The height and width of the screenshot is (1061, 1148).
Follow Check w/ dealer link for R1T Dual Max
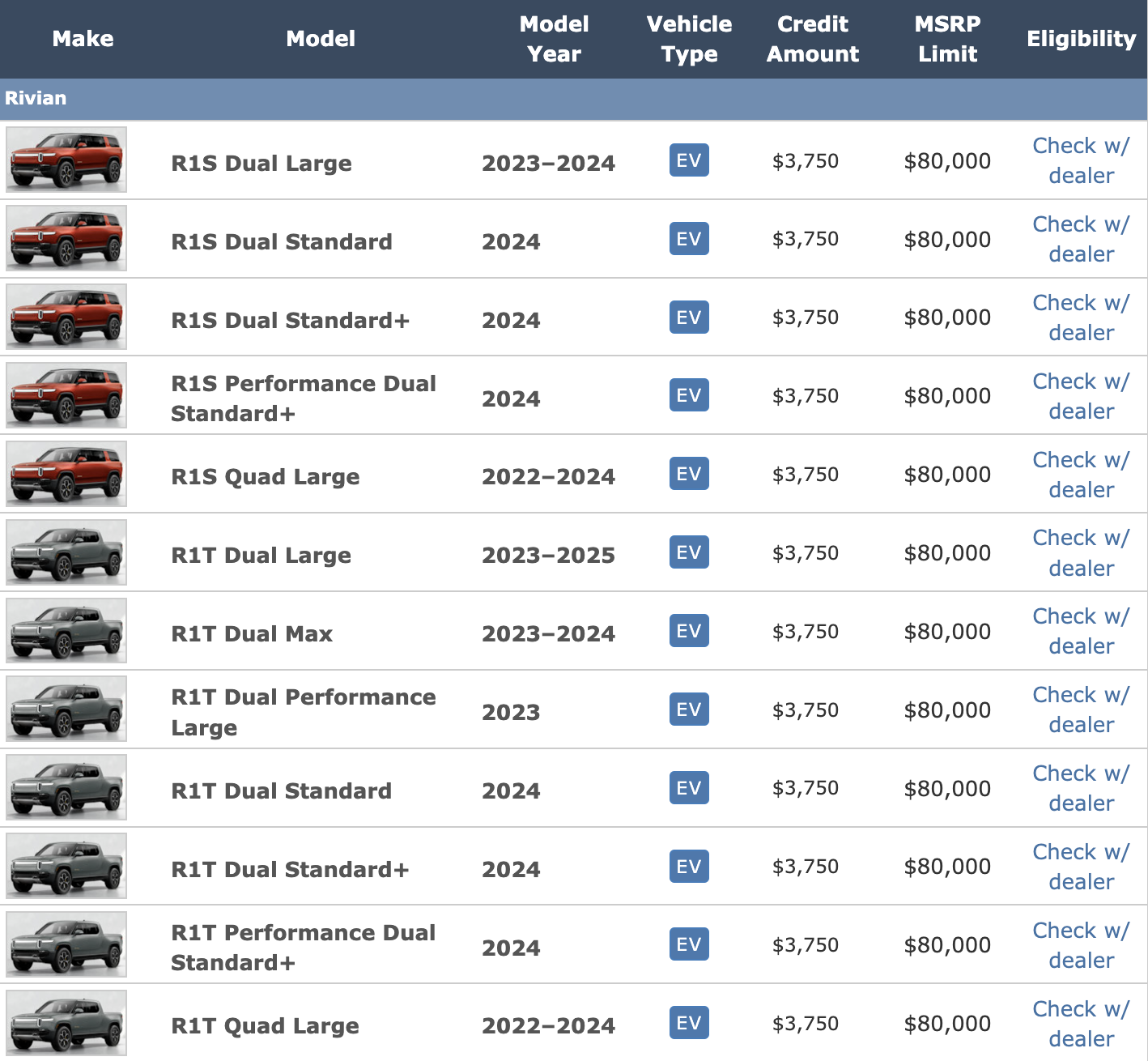point(1081,631)
